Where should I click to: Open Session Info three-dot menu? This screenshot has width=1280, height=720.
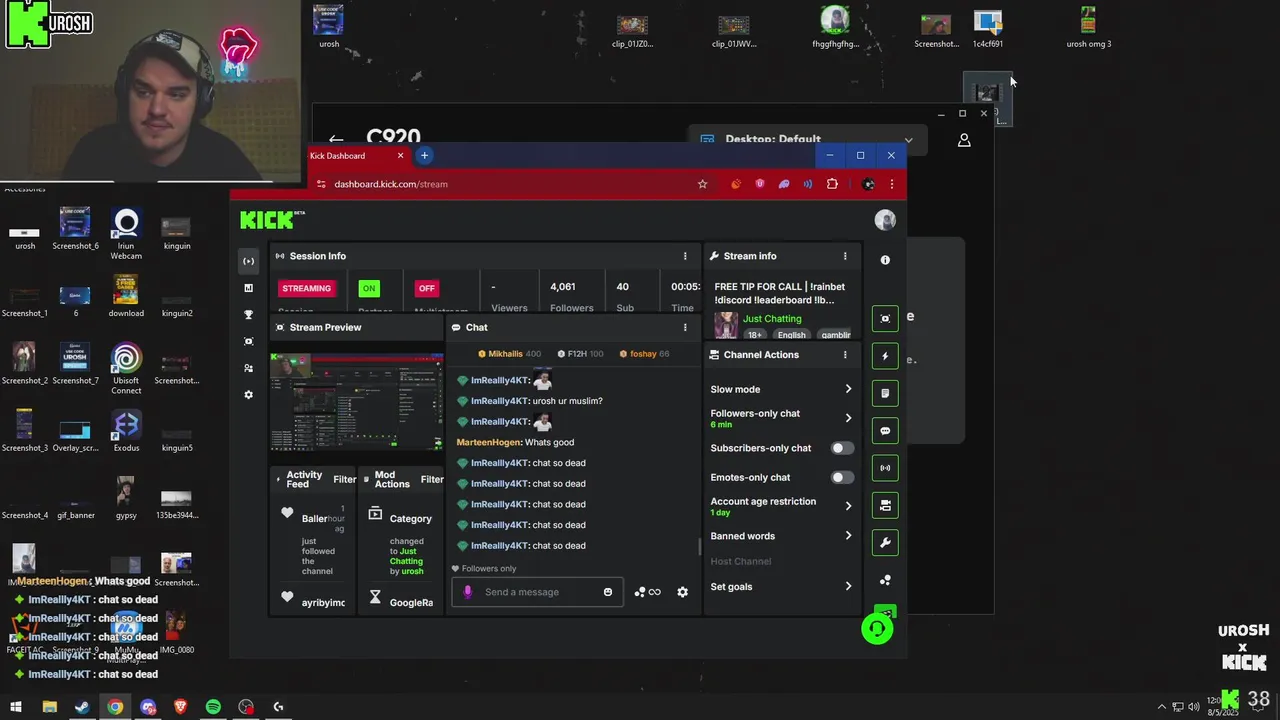point(685,256)
